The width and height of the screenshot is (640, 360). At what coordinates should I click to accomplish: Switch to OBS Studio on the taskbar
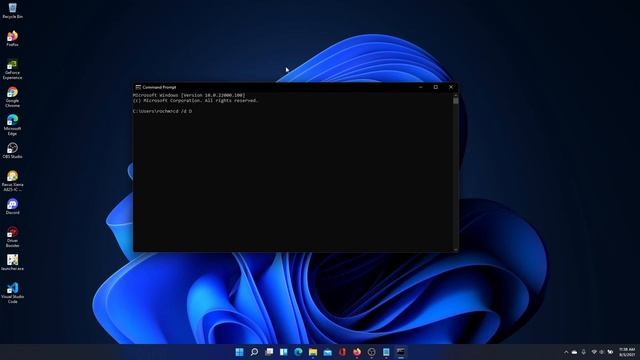coord(371,352)
